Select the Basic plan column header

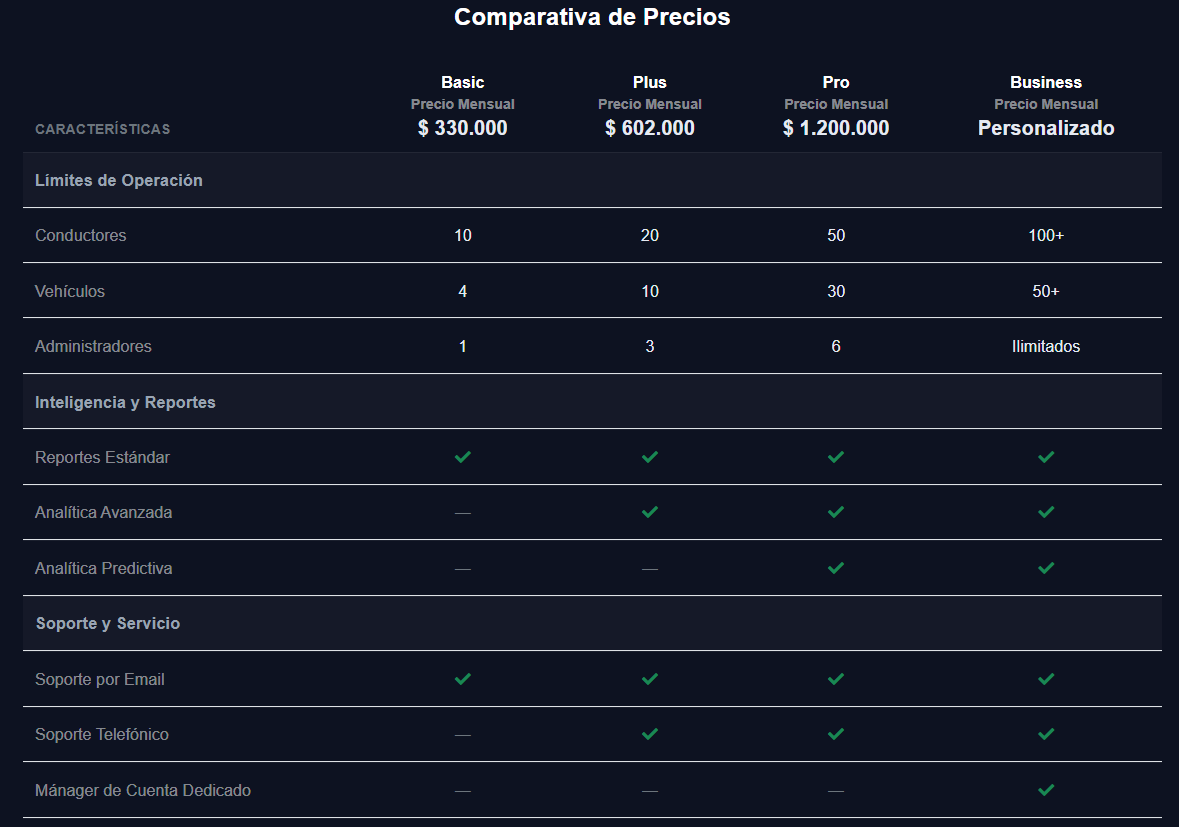point(462,82)
